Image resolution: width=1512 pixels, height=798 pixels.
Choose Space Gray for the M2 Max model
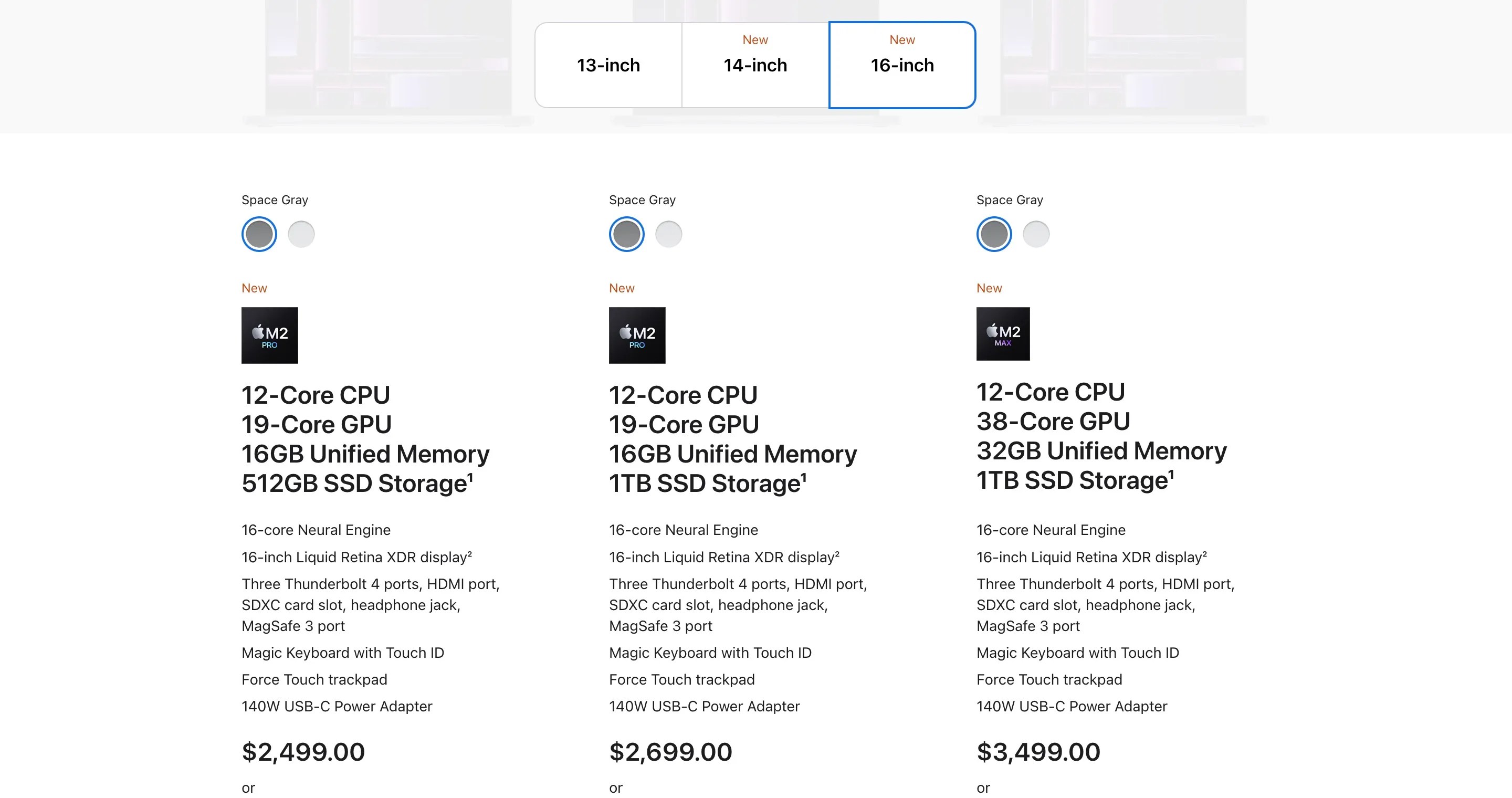[994, 234]
